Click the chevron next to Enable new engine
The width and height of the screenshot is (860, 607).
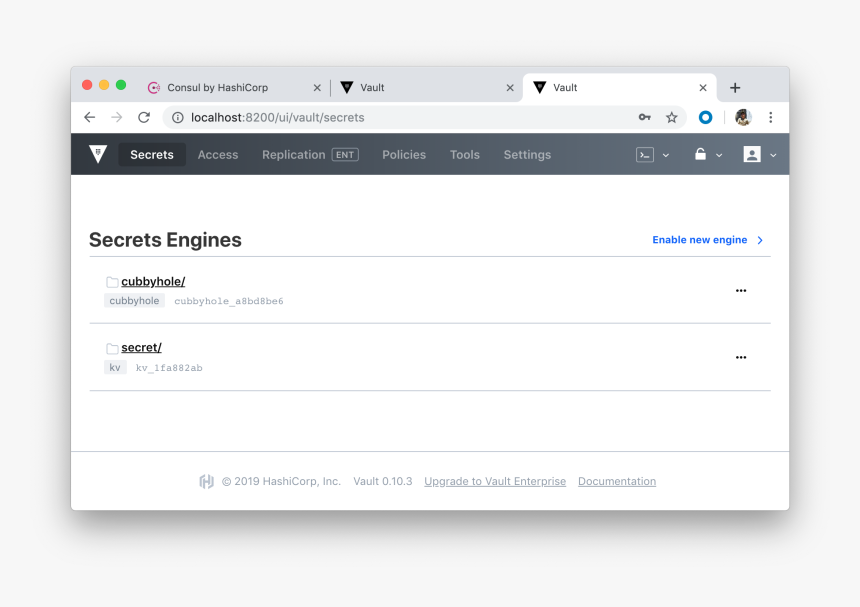(760, 240)
